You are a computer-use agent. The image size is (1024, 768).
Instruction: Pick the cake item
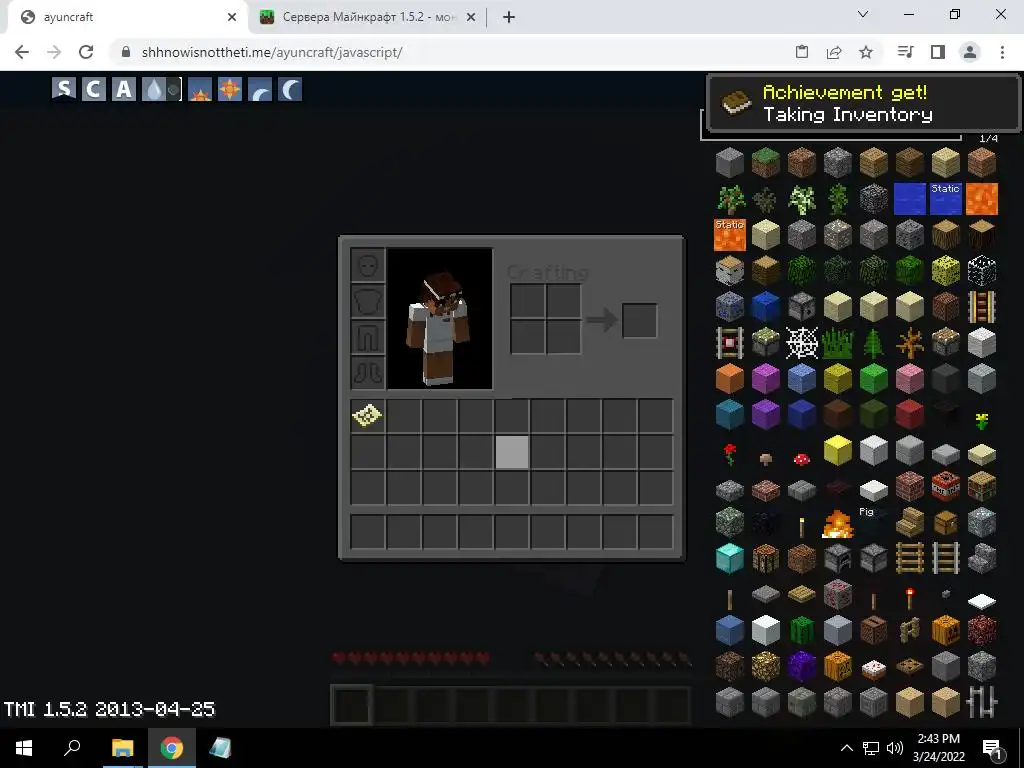pyautogui.click(x=873, y=668)
